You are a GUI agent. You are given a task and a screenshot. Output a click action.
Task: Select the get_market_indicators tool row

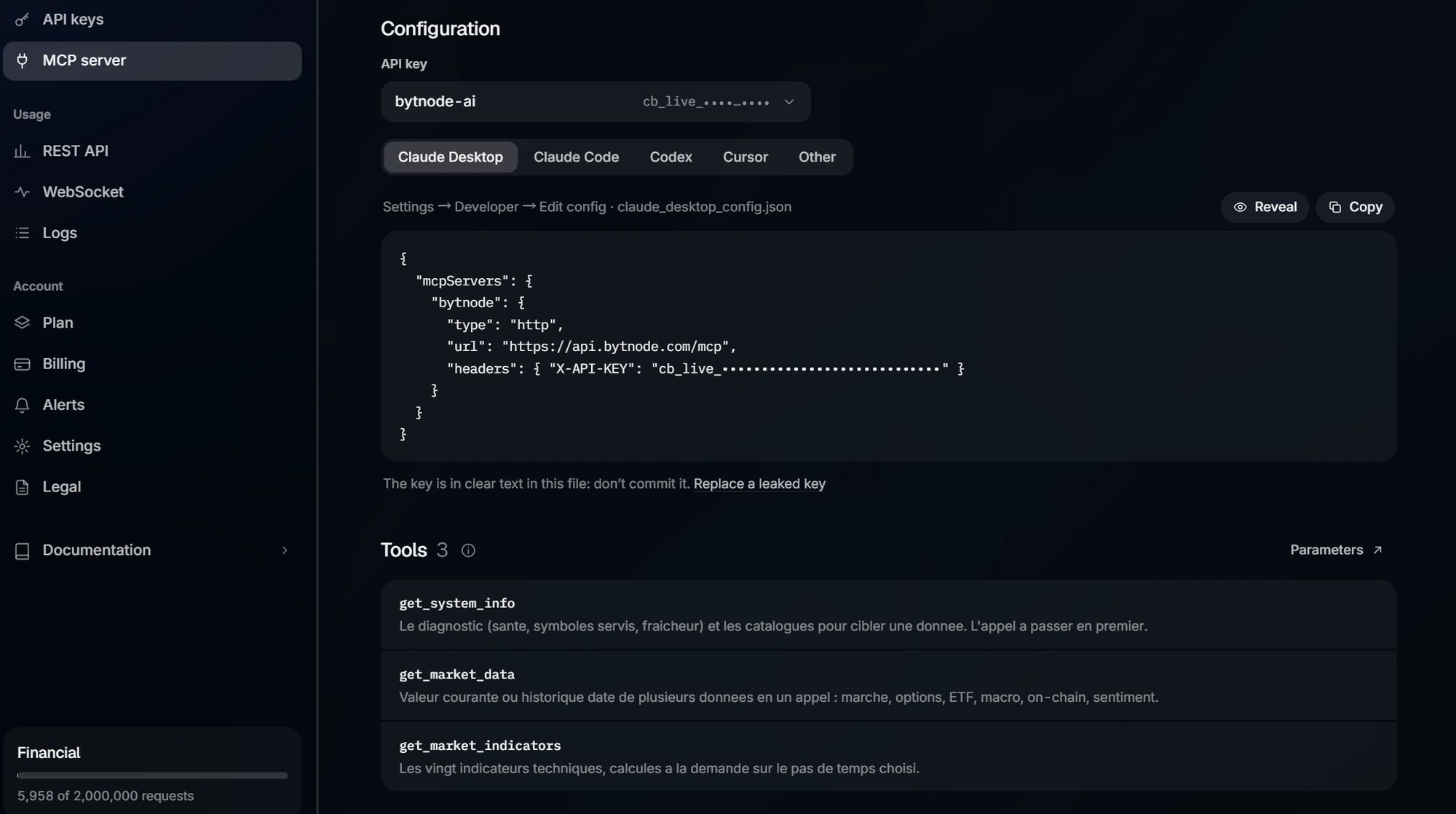pyautogui.click(x=888, y=757)
